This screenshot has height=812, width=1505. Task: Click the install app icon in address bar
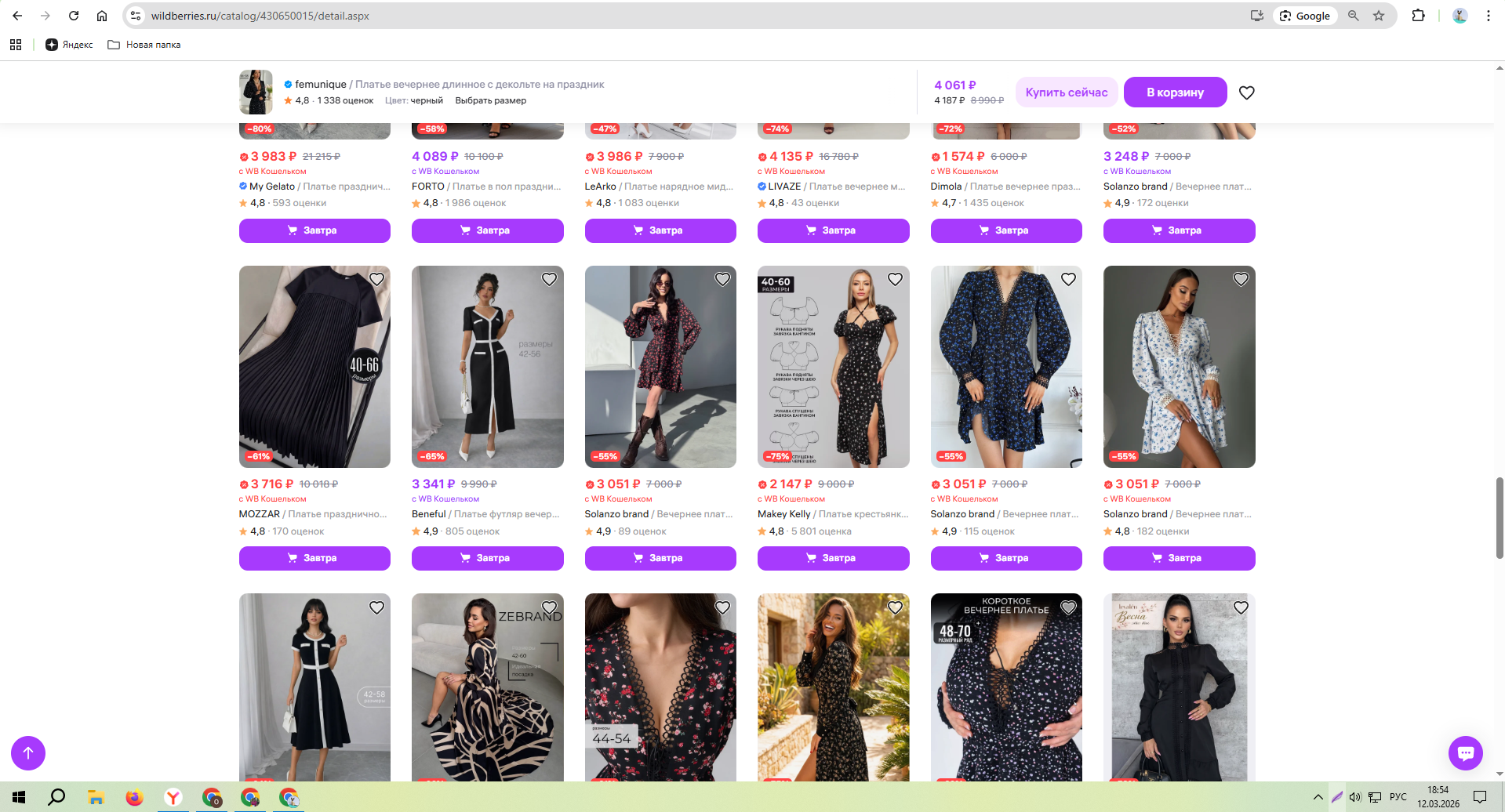pyautogui.click(x=1256, y=16)
